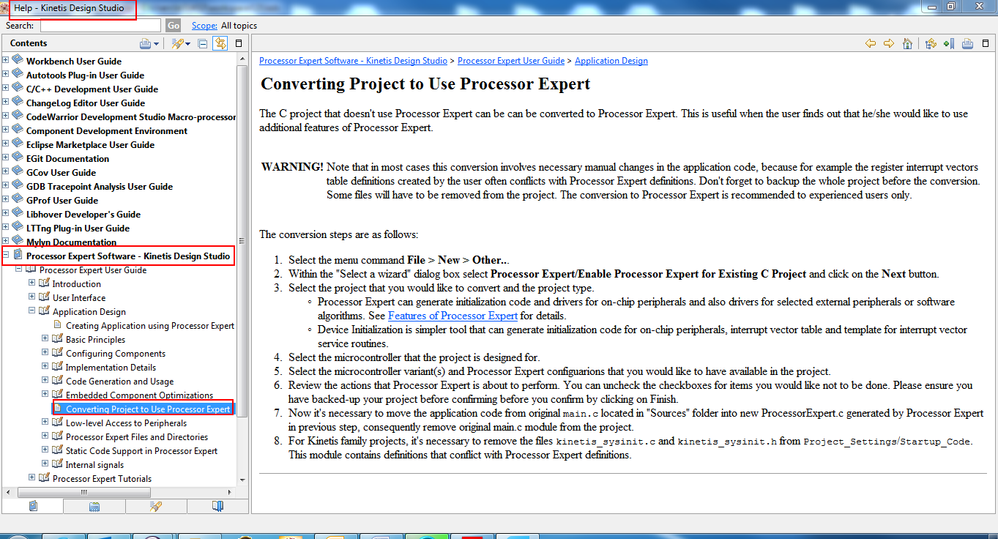Viewport: 998px width, 539px height.
Task: Print the page from topic toolbar
Action: click(x=967, y=43)
